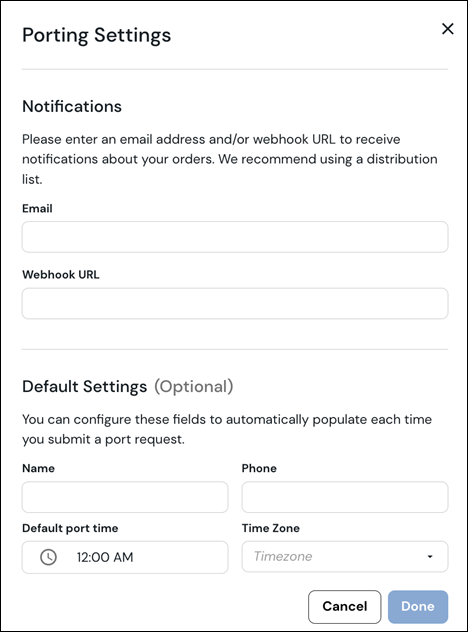Click the Timezone dropdown caret arrow
468x632 pixels.
point(430,557)
